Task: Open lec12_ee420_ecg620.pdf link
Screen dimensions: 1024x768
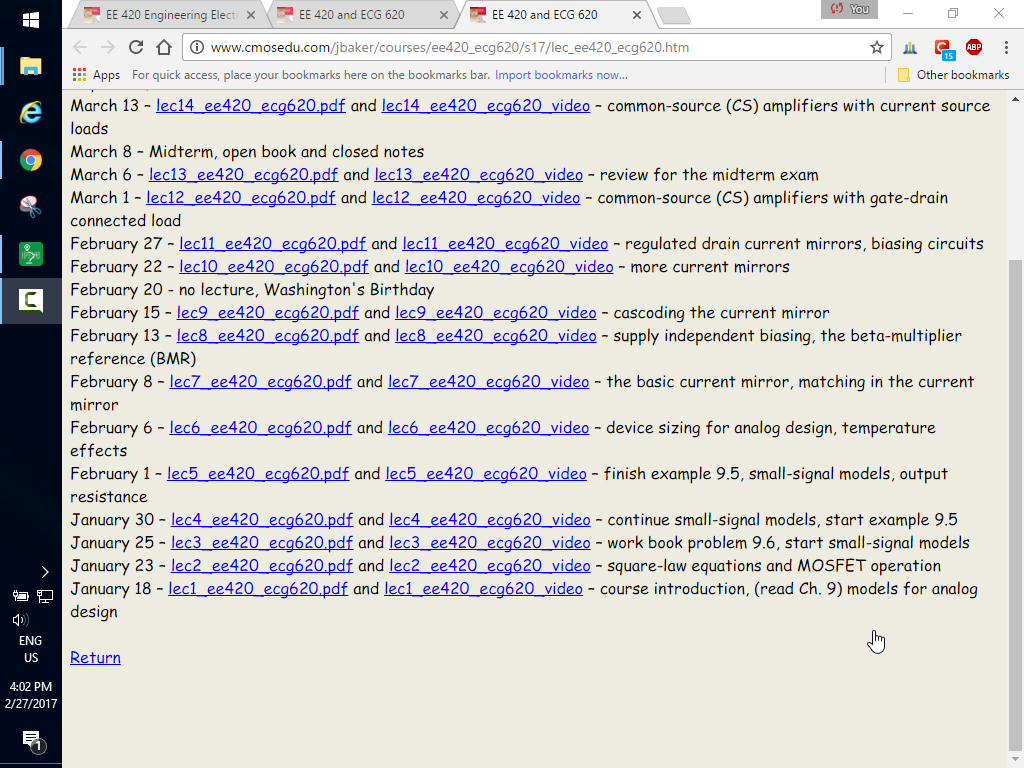Action: pyautogui.click(x=241, y=198)
